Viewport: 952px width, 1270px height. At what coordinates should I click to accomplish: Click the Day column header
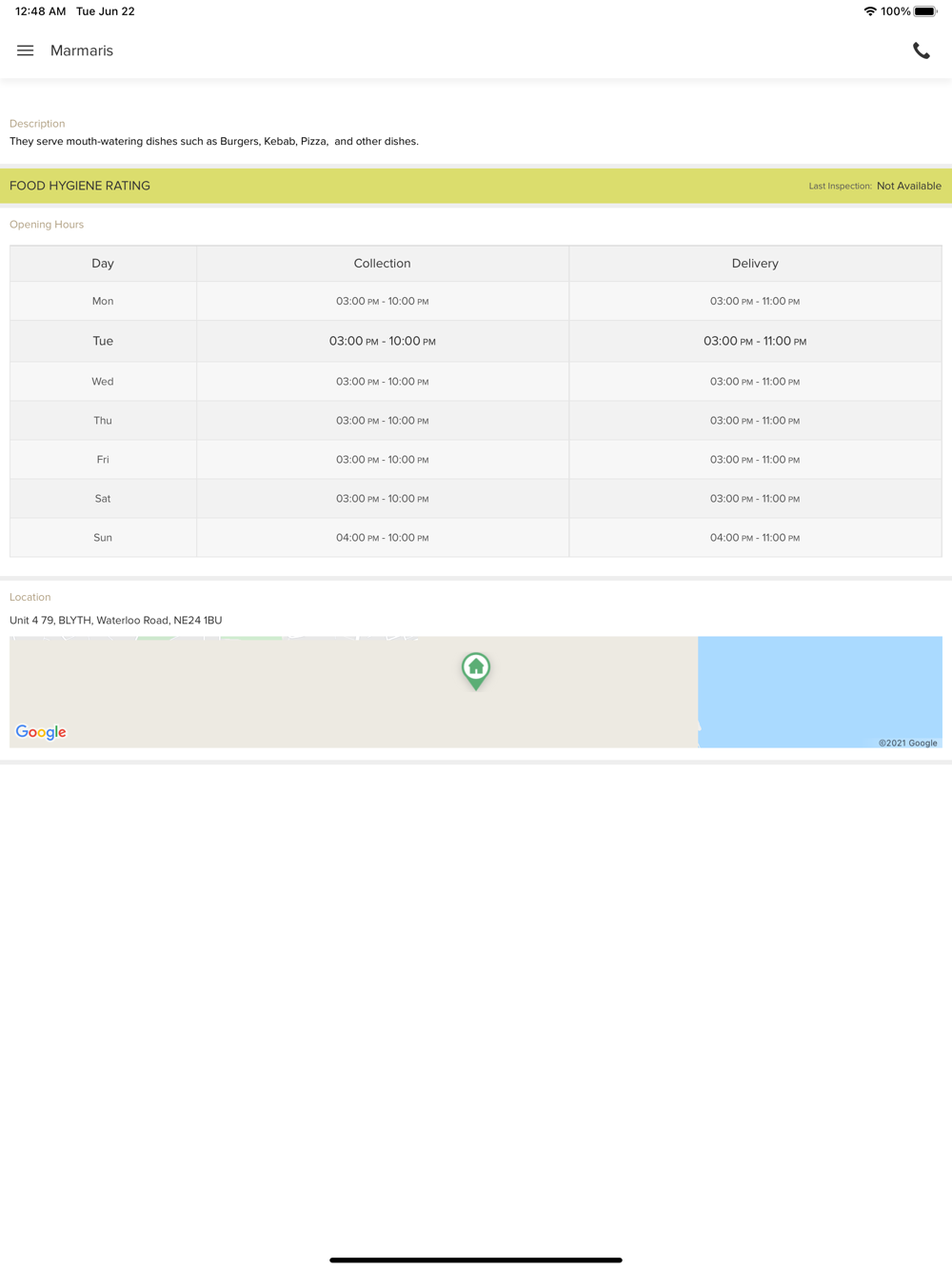(x=103, y=264)
